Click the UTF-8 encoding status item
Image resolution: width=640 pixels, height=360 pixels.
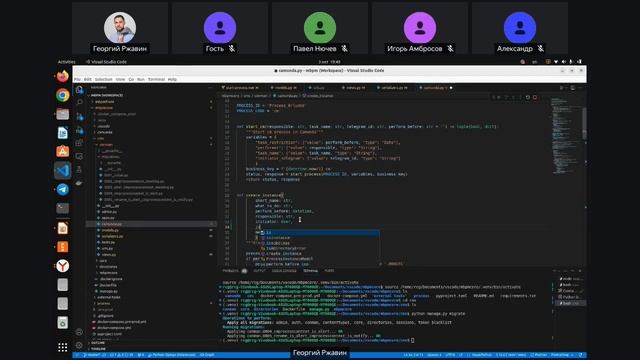(451, 355)
